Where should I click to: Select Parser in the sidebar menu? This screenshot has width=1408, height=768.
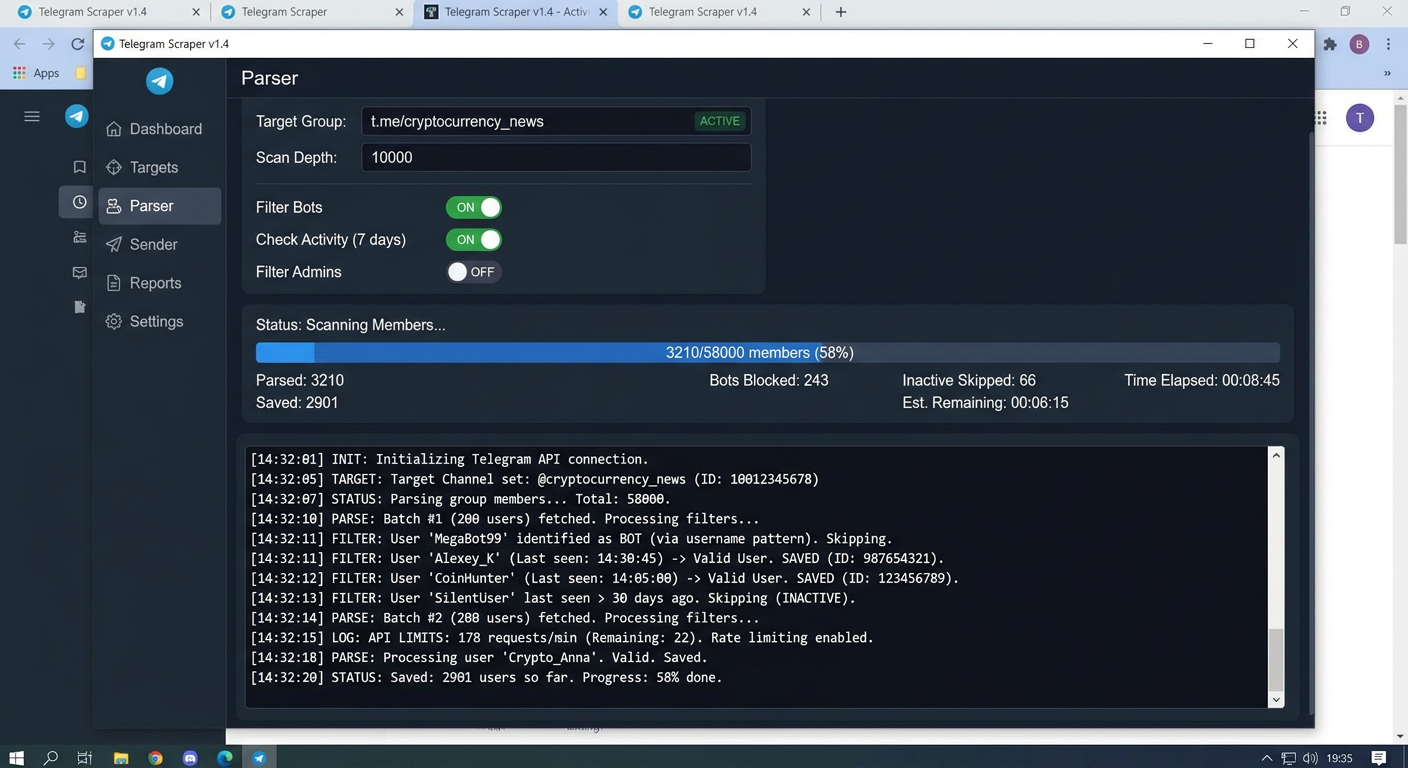[x=159, y=206]
